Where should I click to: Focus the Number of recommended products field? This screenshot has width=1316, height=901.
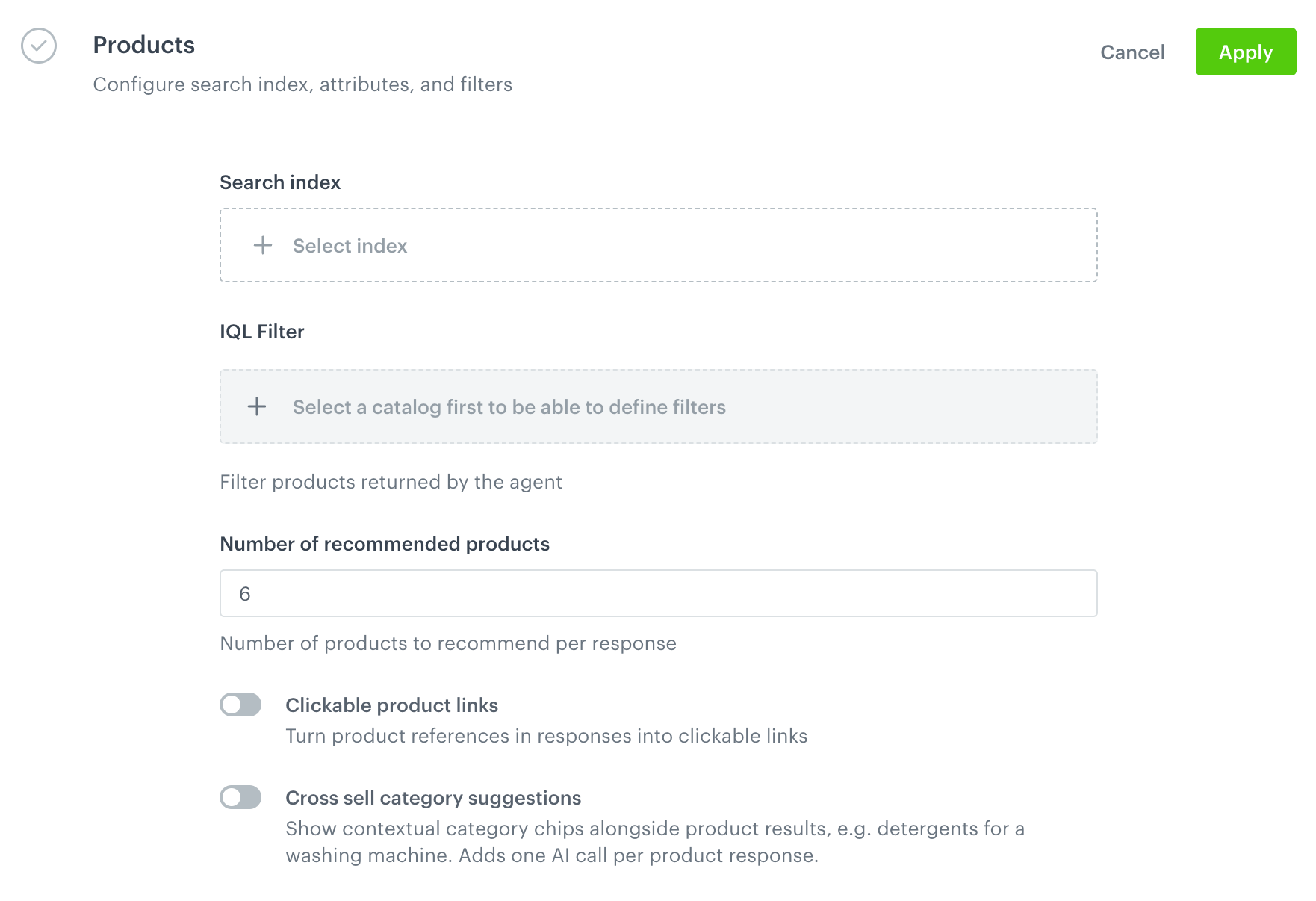click(x=659, y=593)
